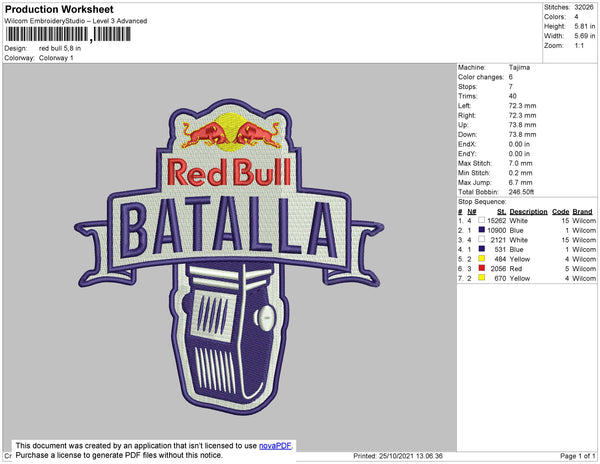Click the 'Color changes:' label
600x464 pixels.
[481, 77]
